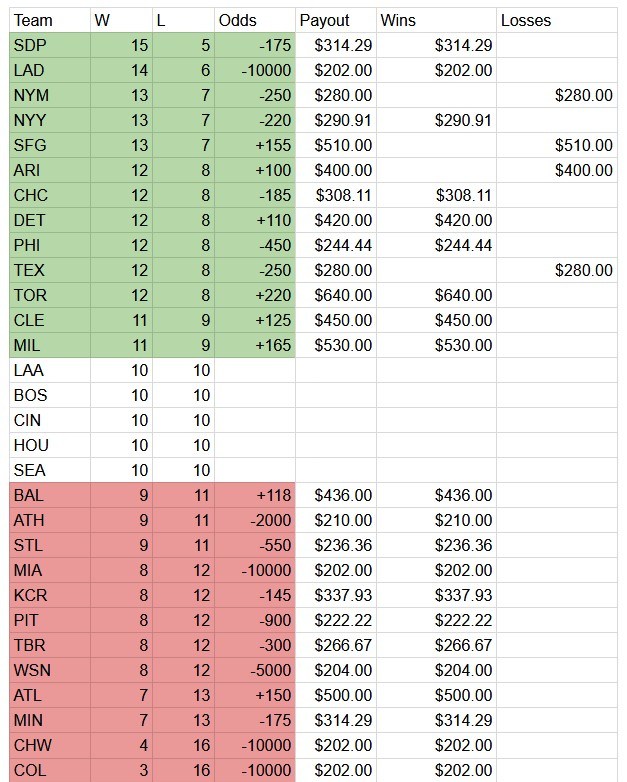
Task: Click the Wins header cell
Action: (436, 21)
